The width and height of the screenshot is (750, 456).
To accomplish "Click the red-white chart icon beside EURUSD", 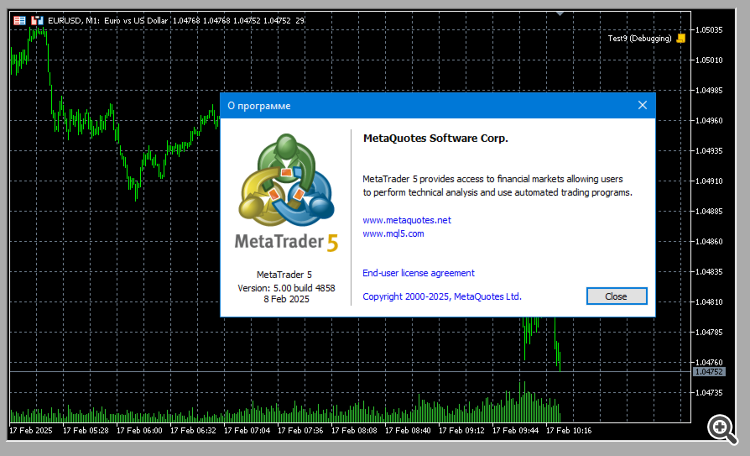I will (x=37, y=21).
